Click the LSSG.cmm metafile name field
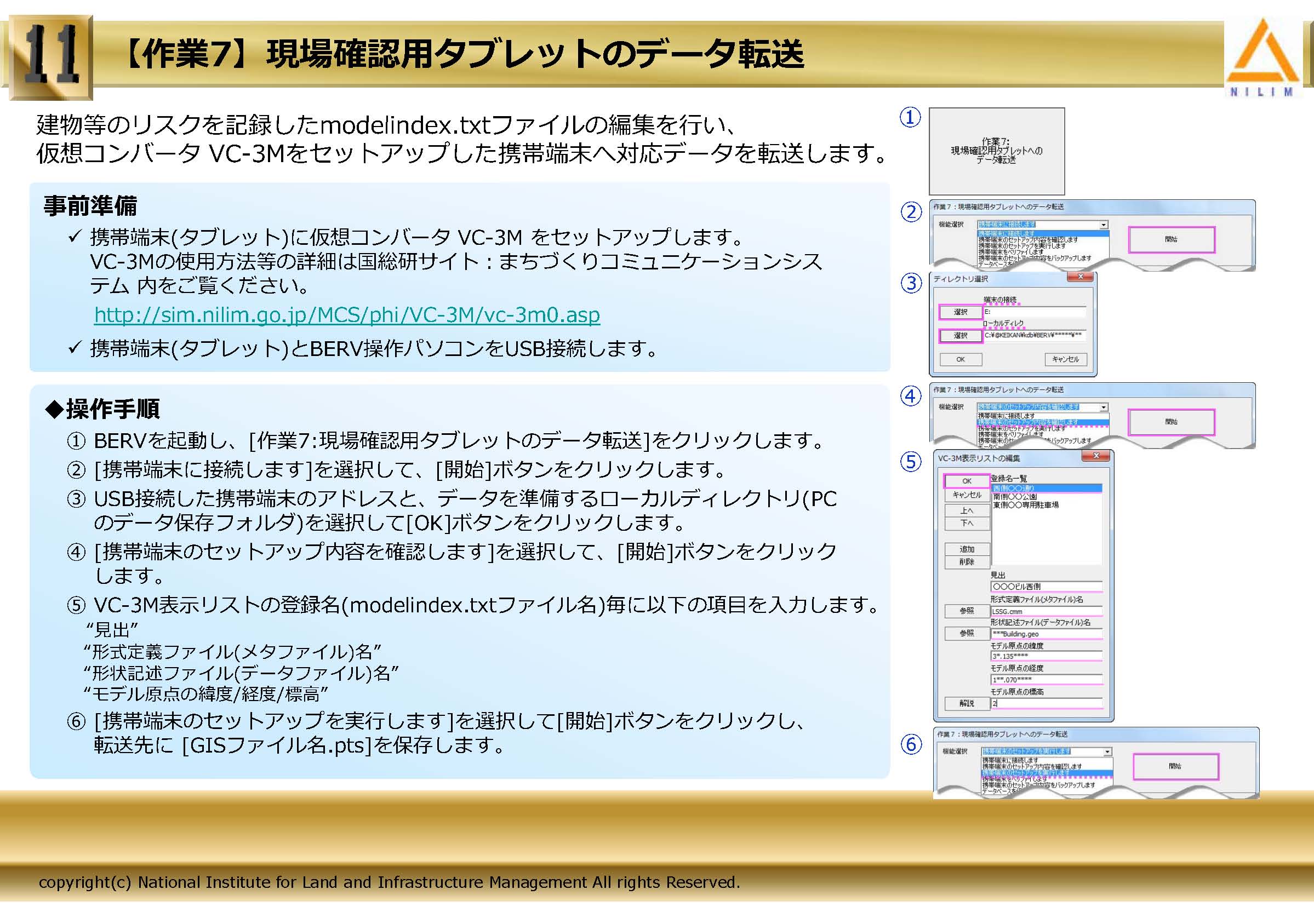This screenshot has width=1314, height=924. [x=1047, y=612]
